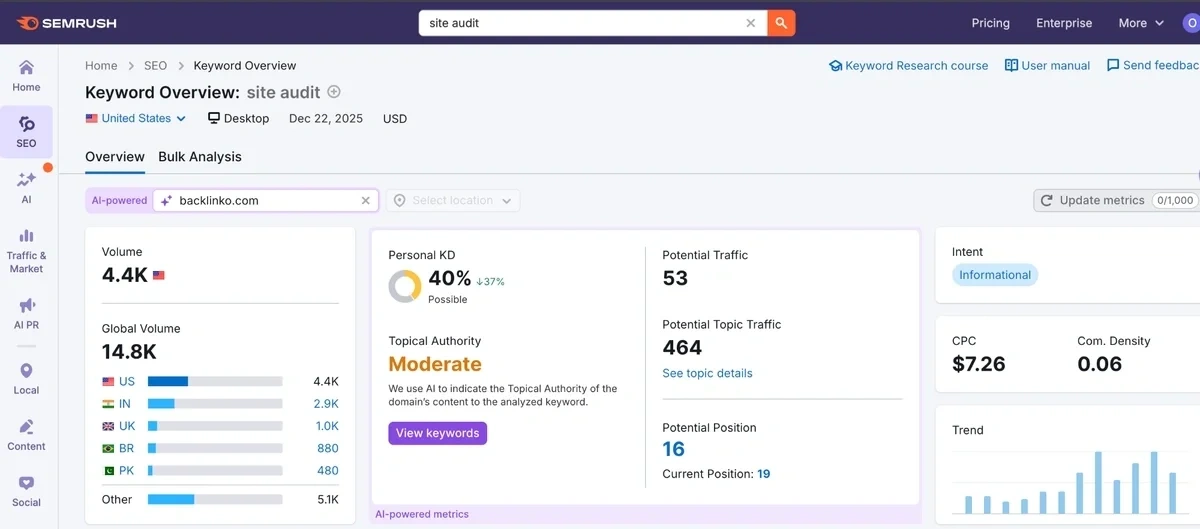Click the US flag beside Volume 4.4K
The height and width of the screenshot is (529, 1200).
(159, 275)
